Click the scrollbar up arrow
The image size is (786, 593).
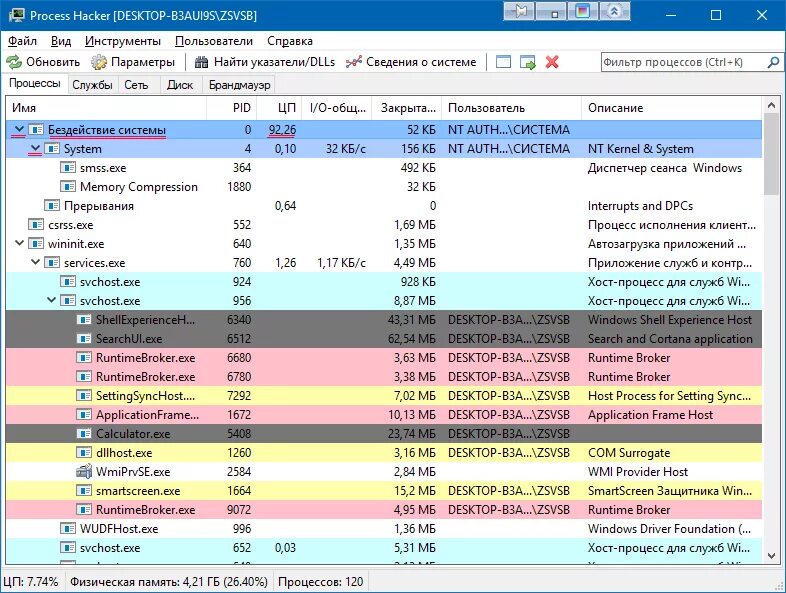[x=771, y=105]
